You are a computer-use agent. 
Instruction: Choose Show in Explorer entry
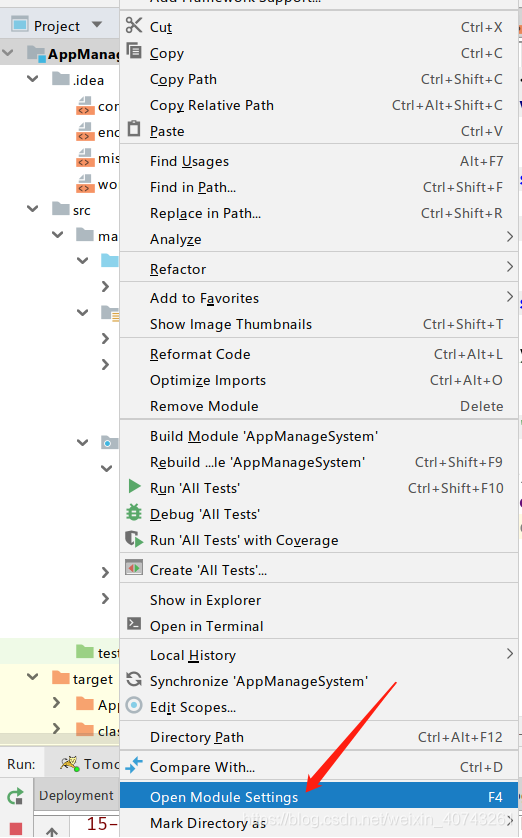click(x=319, y=600)
